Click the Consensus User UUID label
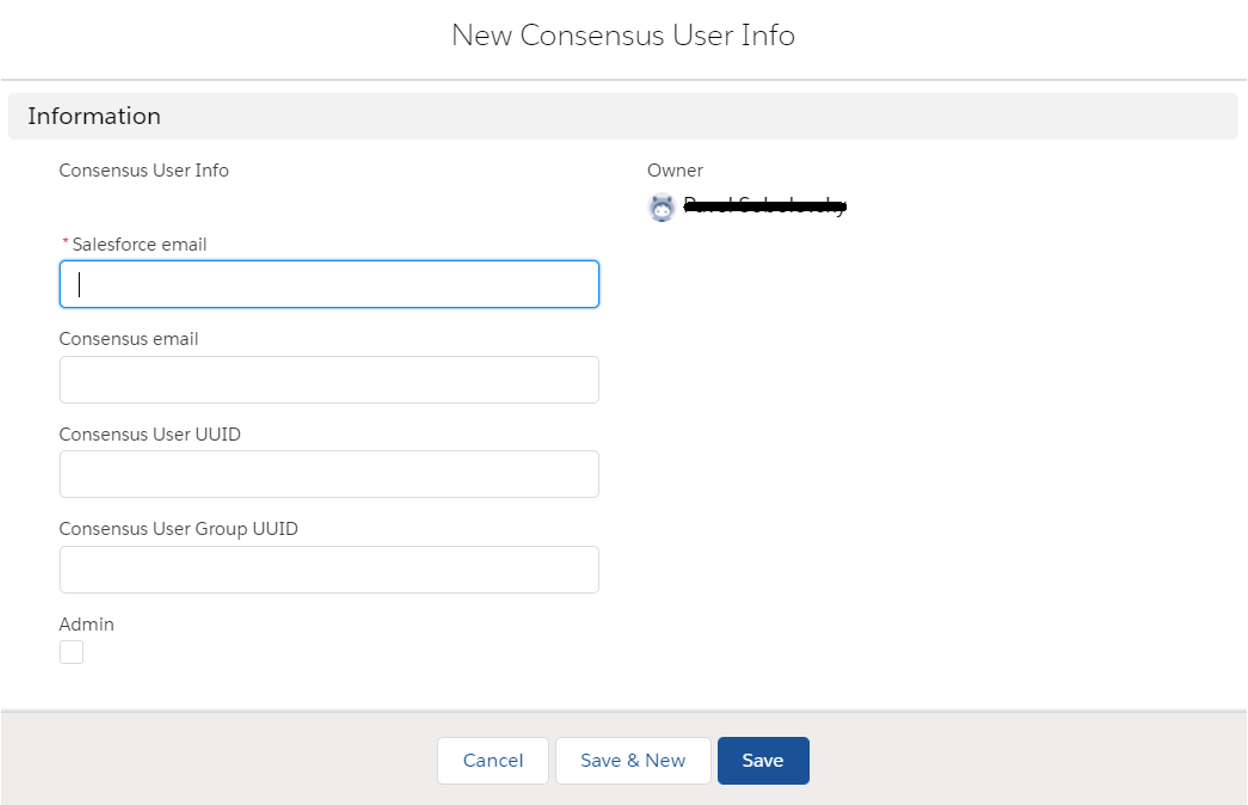 [150, 434]
